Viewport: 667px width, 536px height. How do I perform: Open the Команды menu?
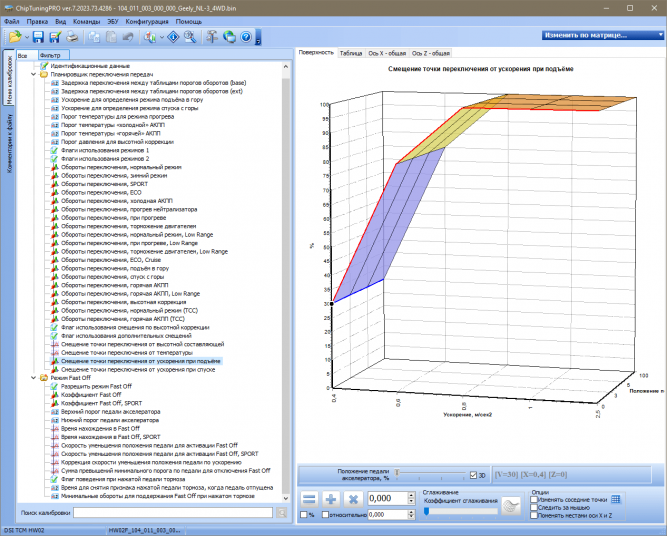pyautogui.click(x=86, y=21)
